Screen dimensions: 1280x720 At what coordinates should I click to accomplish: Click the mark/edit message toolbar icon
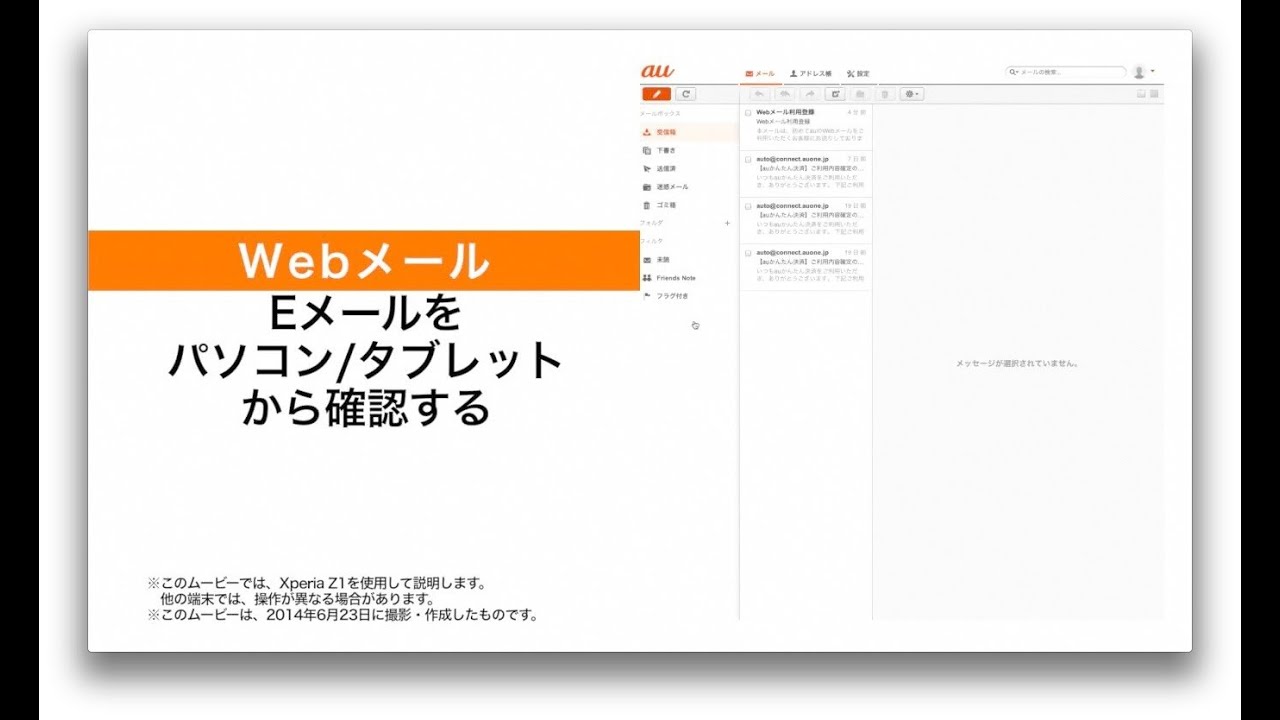coord(835,94)
